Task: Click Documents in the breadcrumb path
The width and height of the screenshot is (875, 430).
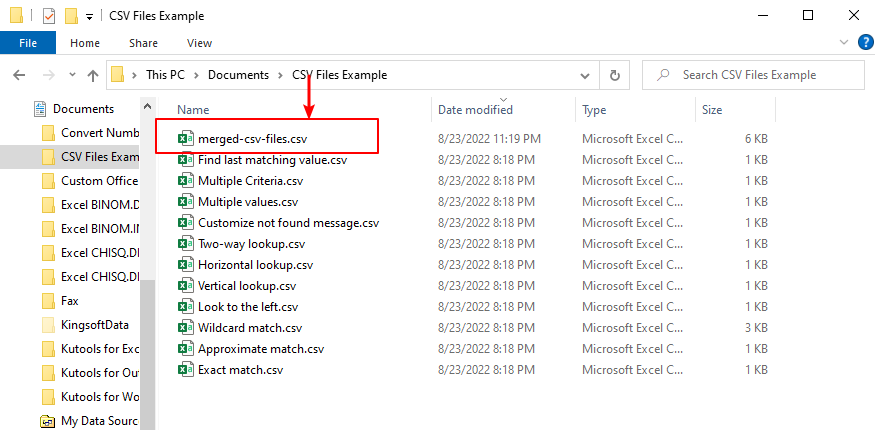Action: pos(238,75)
